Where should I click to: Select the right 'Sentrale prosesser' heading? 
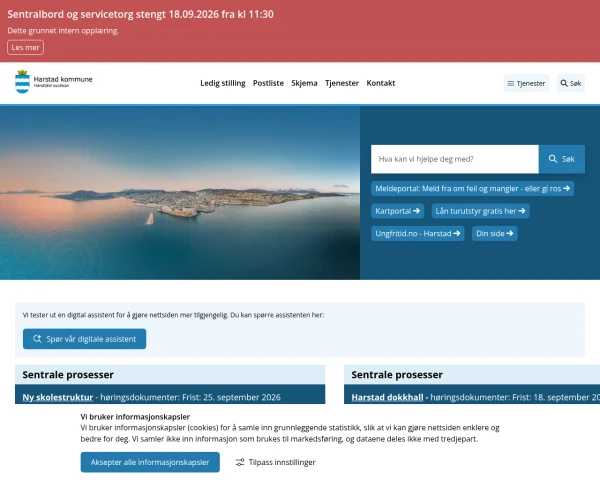click(x=397, y=375)
